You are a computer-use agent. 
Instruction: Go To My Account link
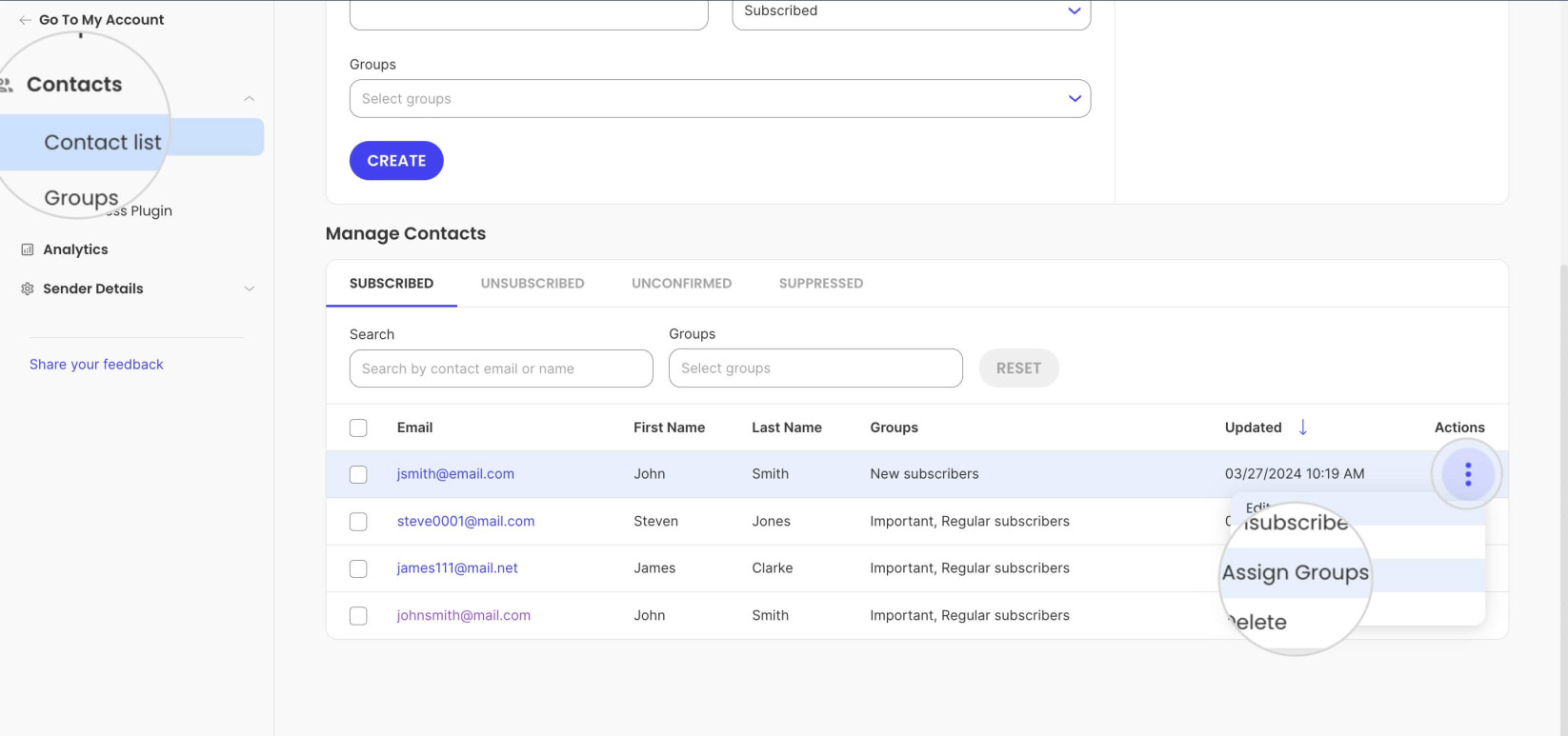101,20
